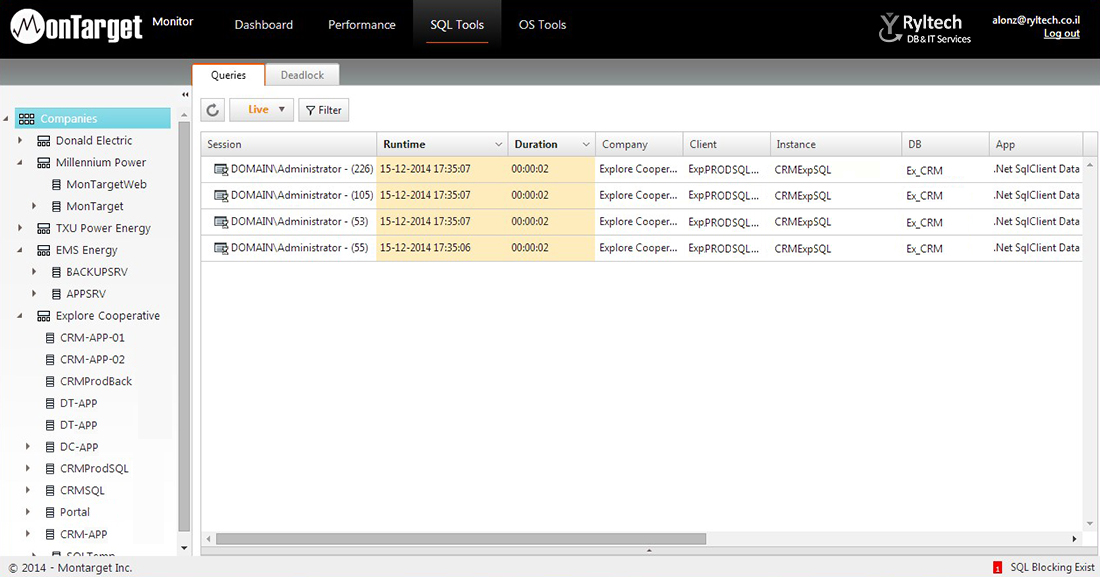This screenshot has width=1100, height=577.
Task: Click the CRM-APP-02 server icon
Action: tap(50, 359)
